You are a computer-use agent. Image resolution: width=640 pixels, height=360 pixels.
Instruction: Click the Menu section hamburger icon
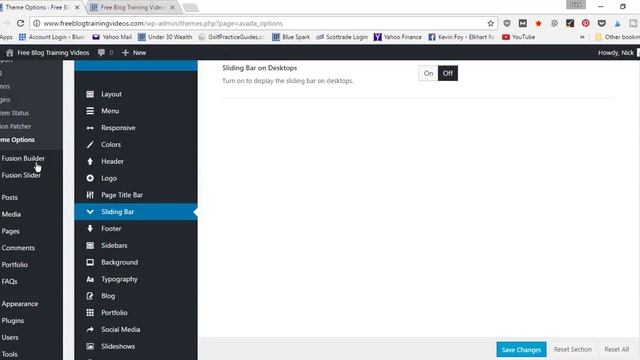(90, 111)
